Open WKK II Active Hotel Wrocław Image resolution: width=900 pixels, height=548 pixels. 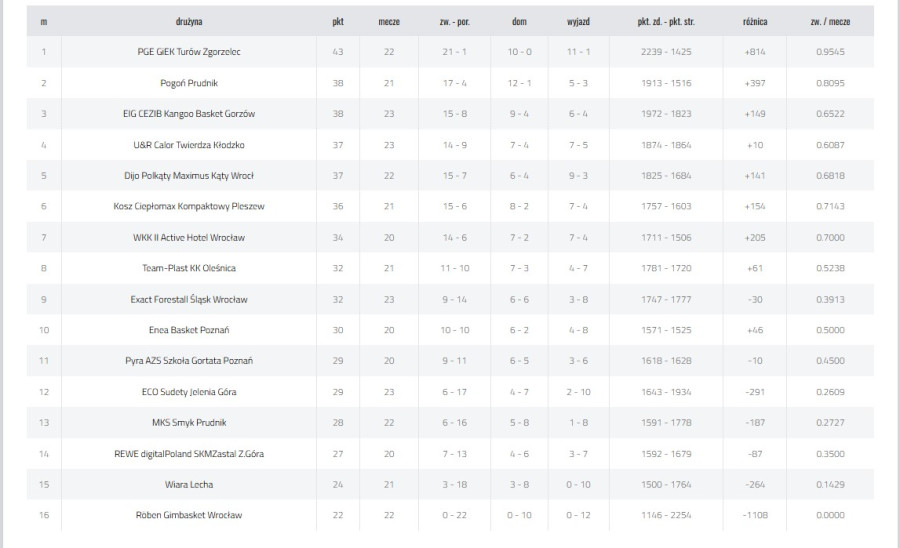click(x=189, y=238)
